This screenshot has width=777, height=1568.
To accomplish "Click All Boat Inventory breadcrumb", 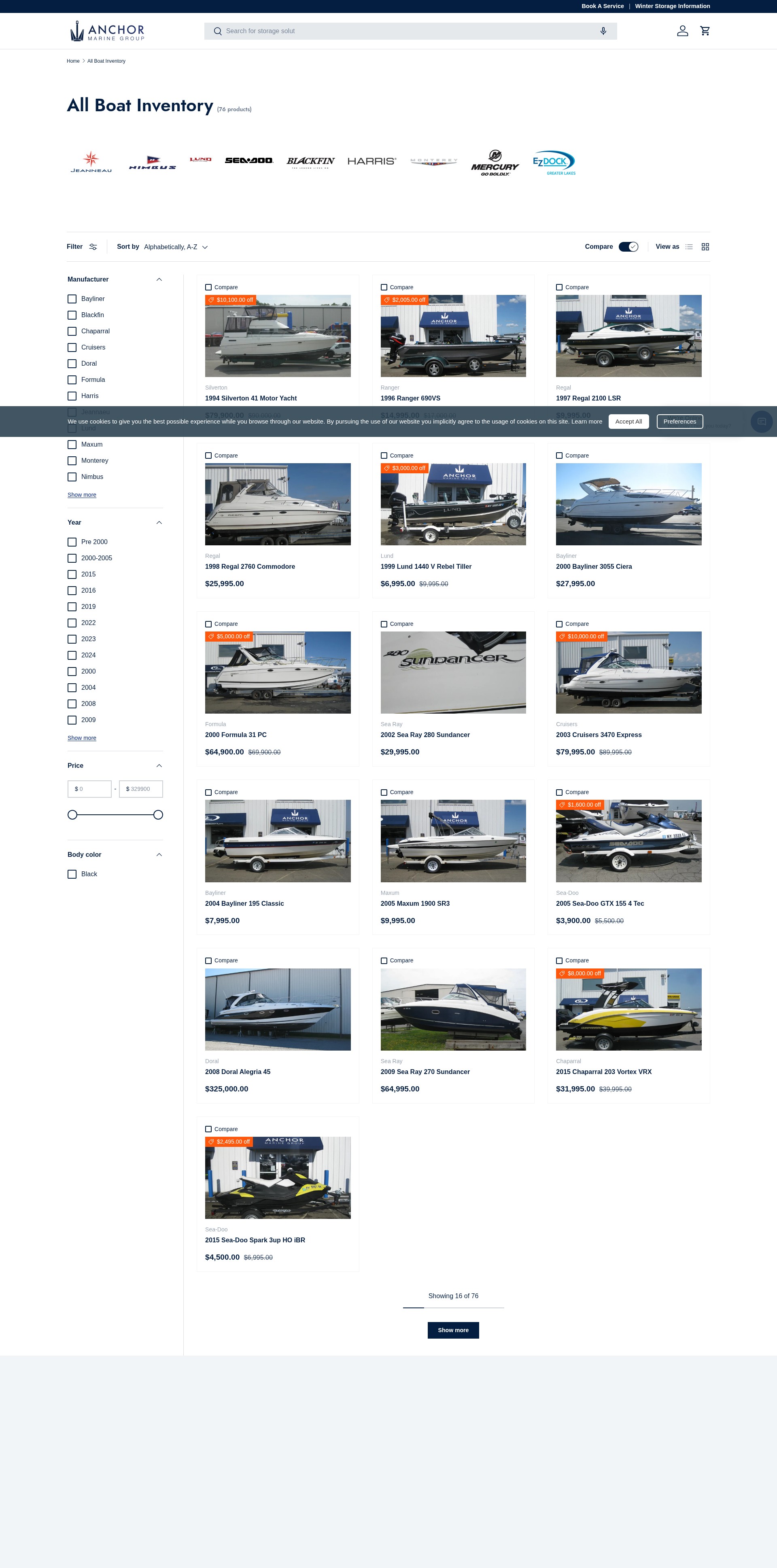I will [x=106, y=61].
